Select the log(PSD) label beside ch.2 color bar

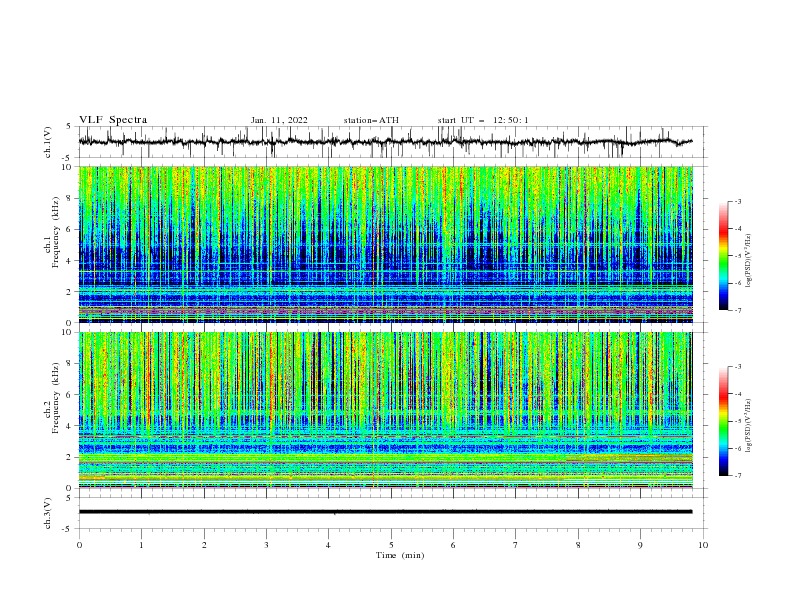click(x=748, y=426)
